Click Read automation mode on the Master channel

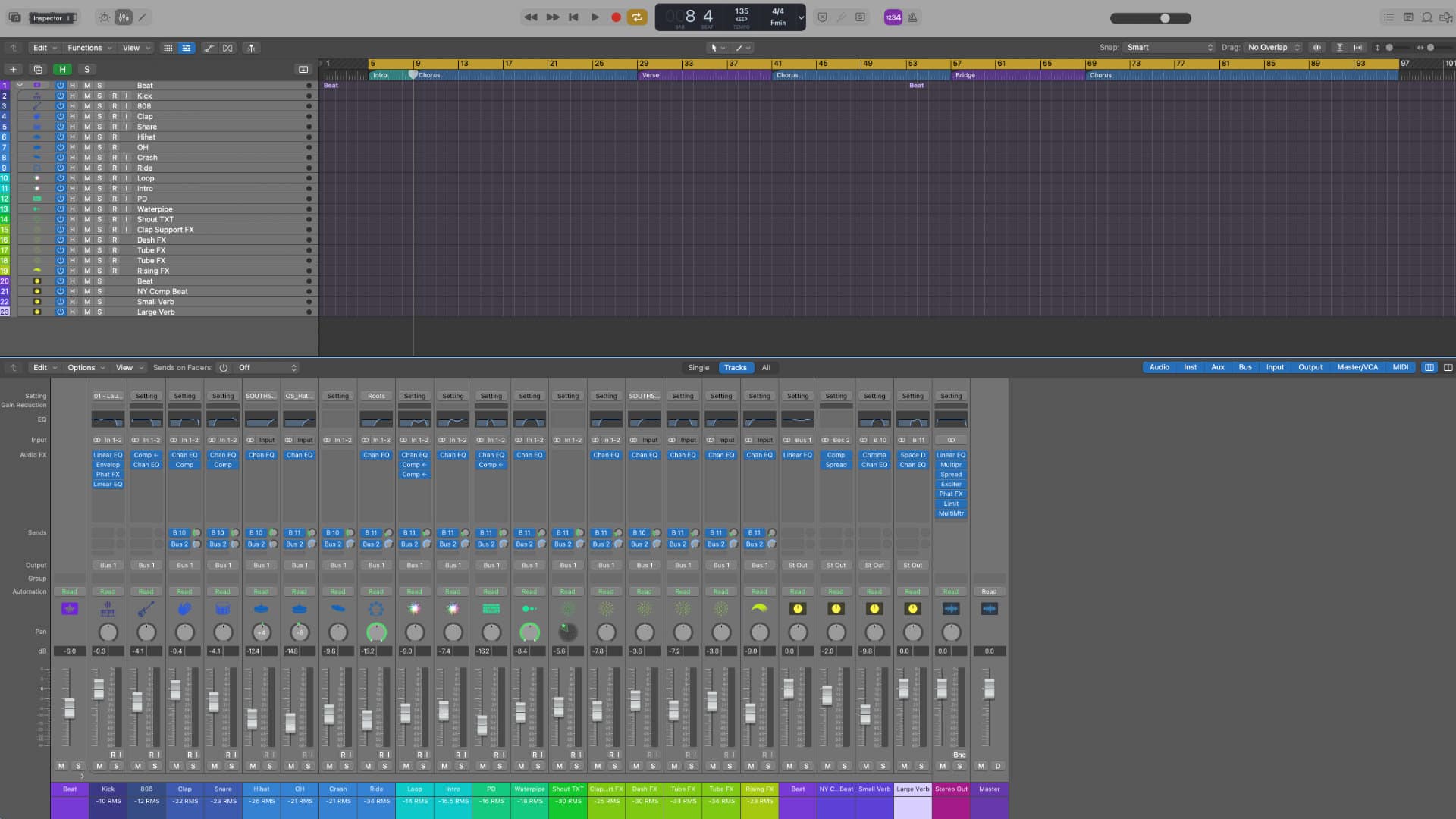pos(989,591)
